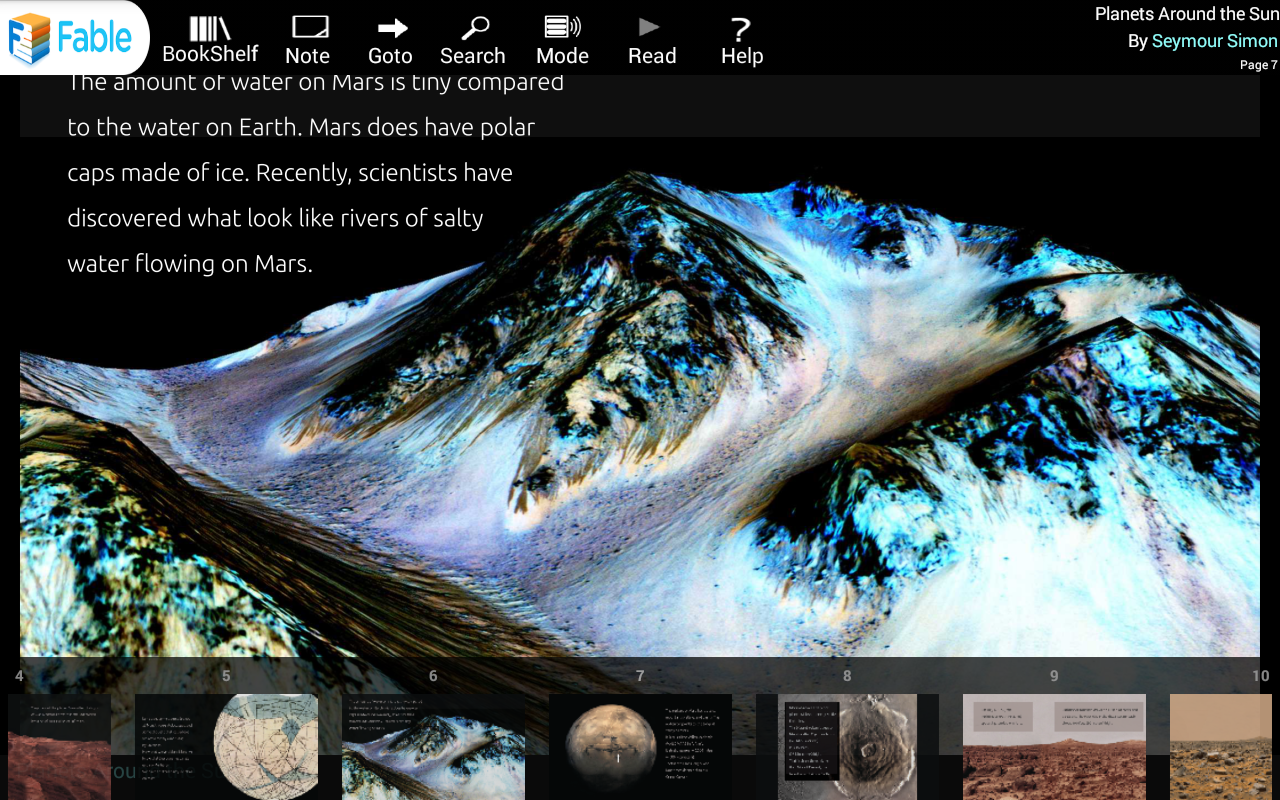Open Help using the question mark icon
1280x800 pixels.
741,38
